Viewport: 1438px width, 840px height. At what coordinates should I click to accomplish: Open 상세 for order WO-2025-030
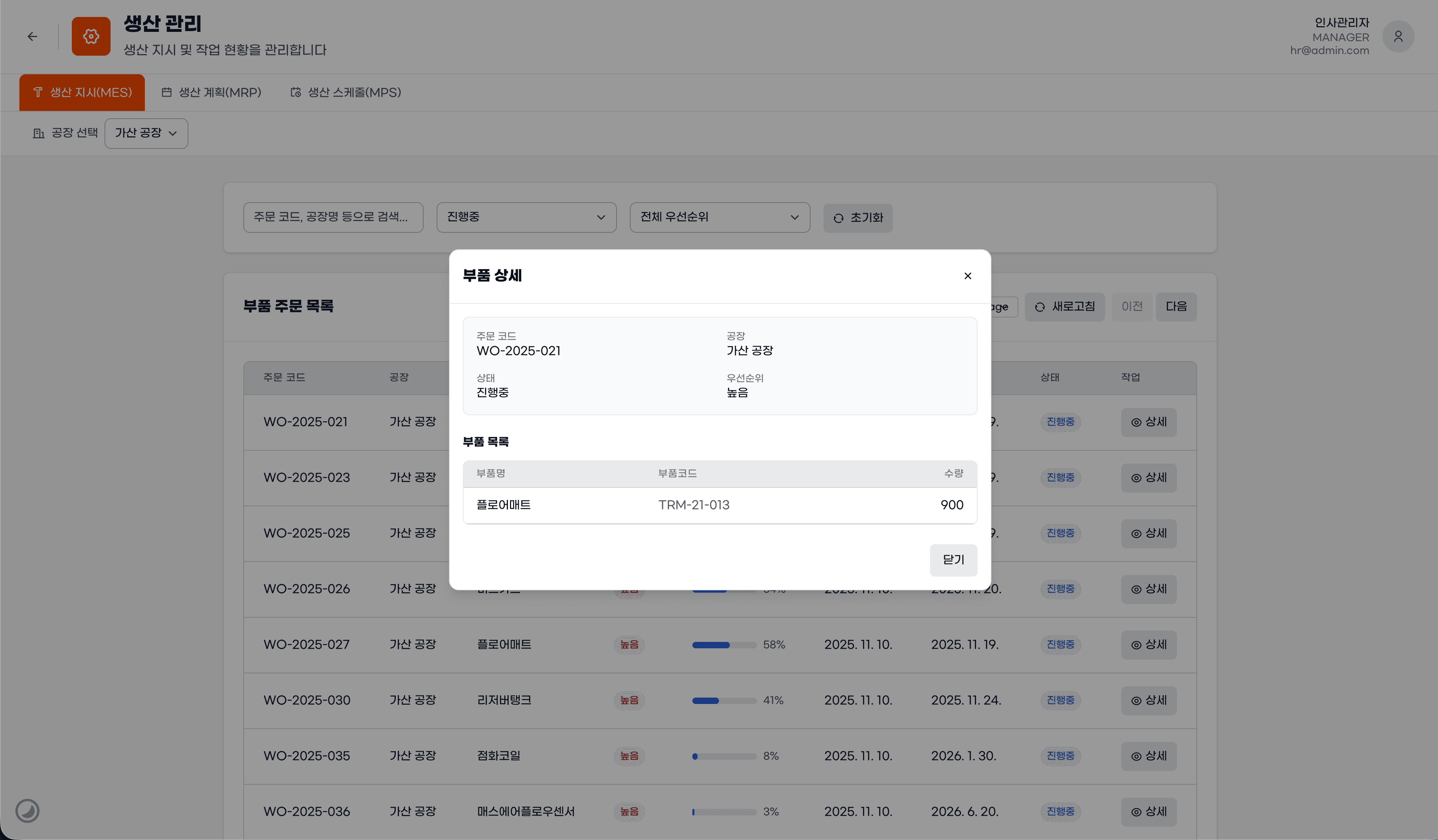1148,701
